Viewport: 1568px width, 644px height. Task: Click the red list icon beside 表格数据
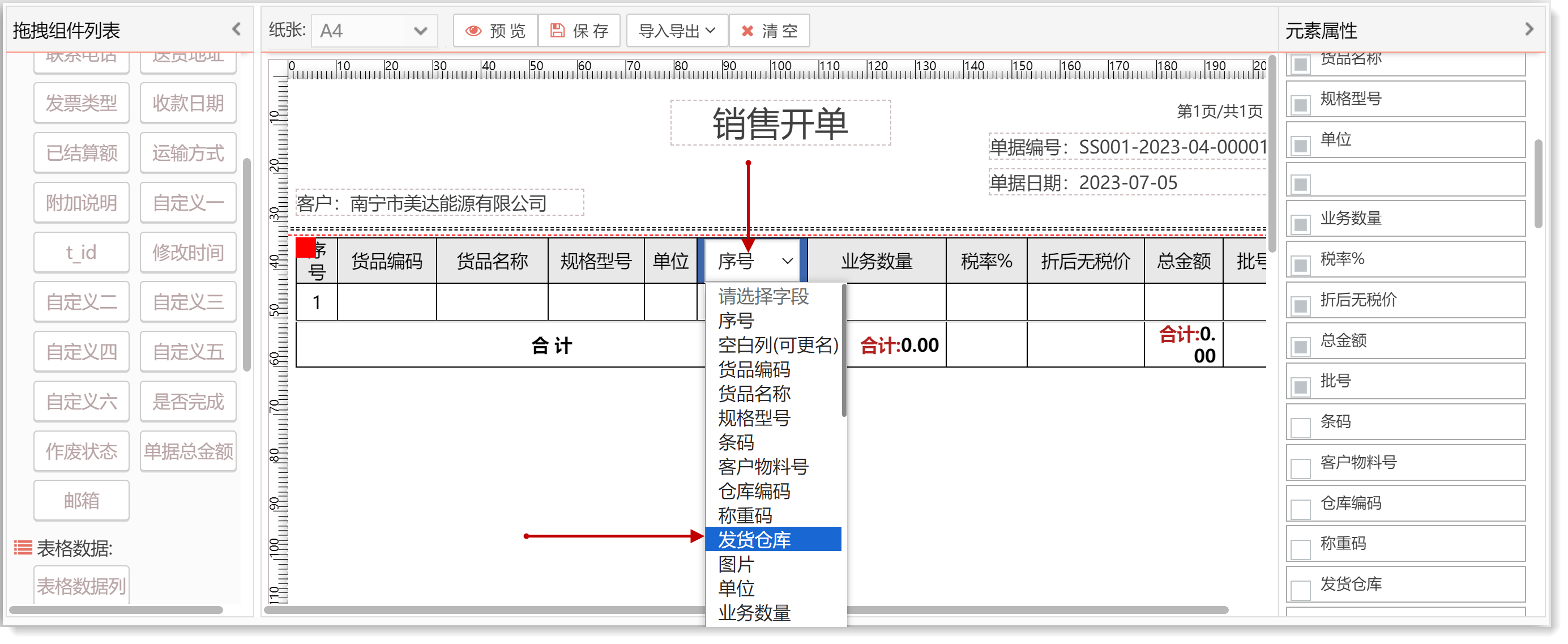pyautogui.click(x=23, y=548)
